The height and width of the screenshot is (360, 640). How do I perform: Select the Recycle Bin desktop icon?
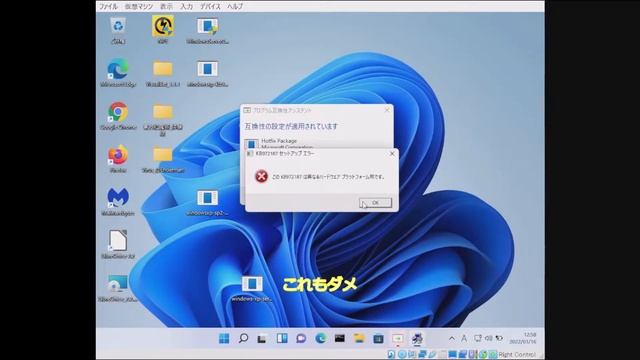coord(118,29)
